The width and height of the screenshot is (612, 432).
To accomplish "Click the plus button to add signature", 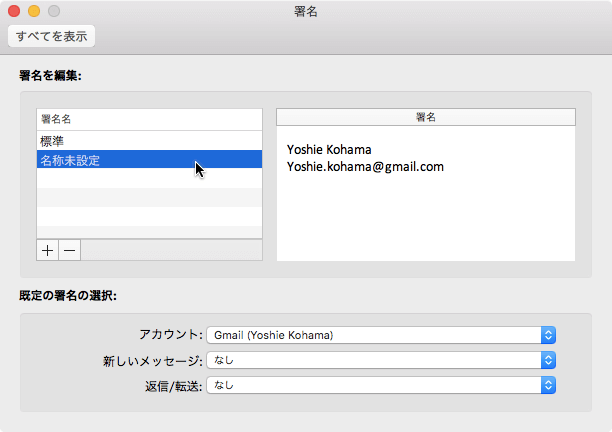I will [x=47, y=250].
